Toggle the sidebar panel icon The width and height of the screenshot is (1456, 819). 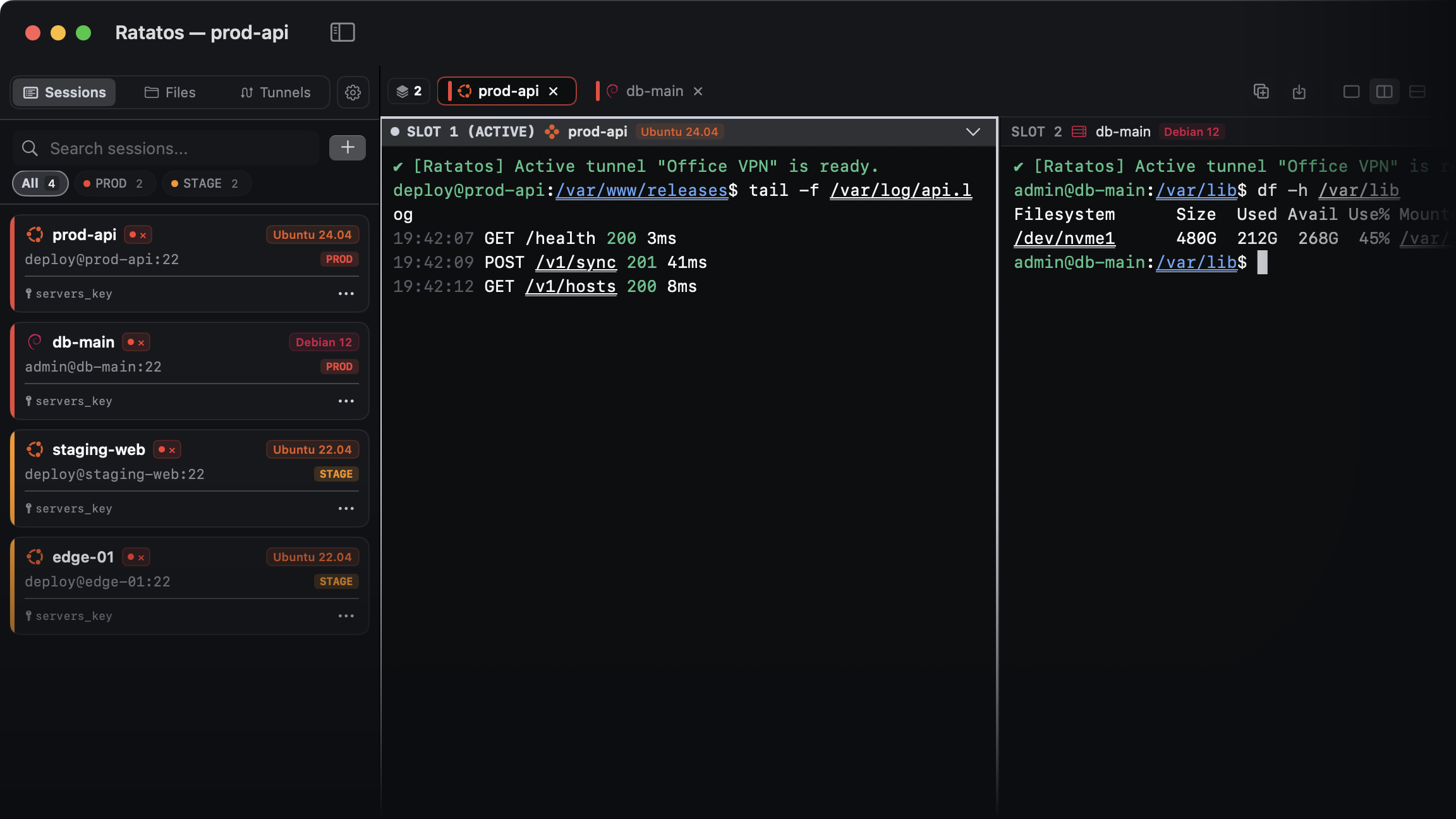click(343, 32)
